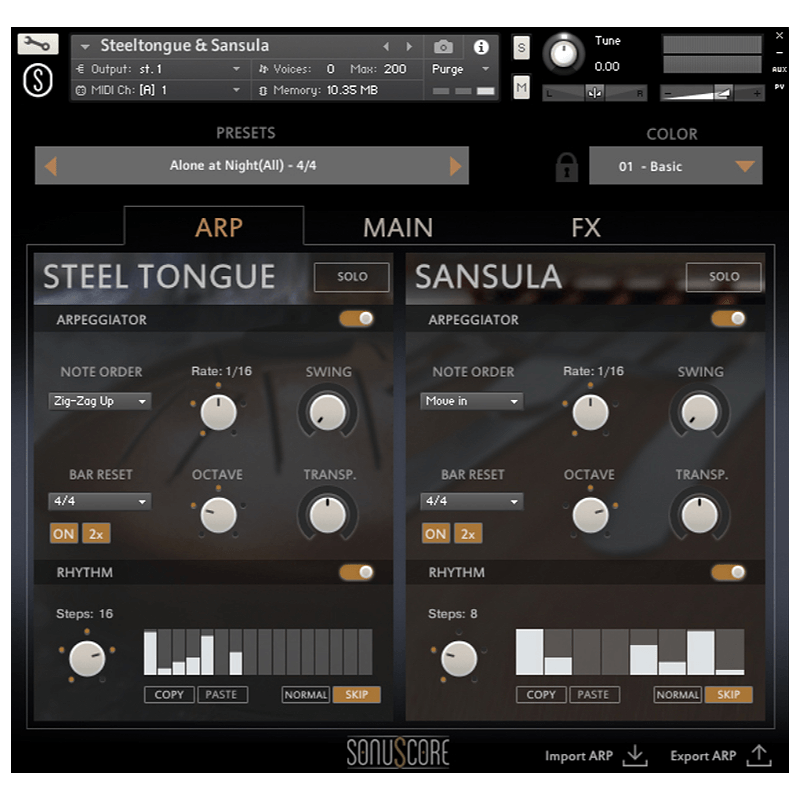Click the Sansula Transp. knob
This screenshot has width=800, height=800.
point(699,515)
